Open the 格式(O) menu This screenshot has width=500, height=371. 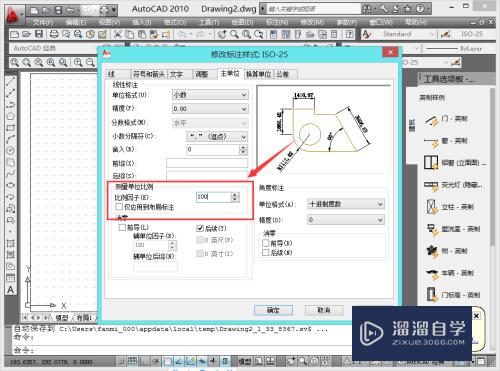[175, 22]
